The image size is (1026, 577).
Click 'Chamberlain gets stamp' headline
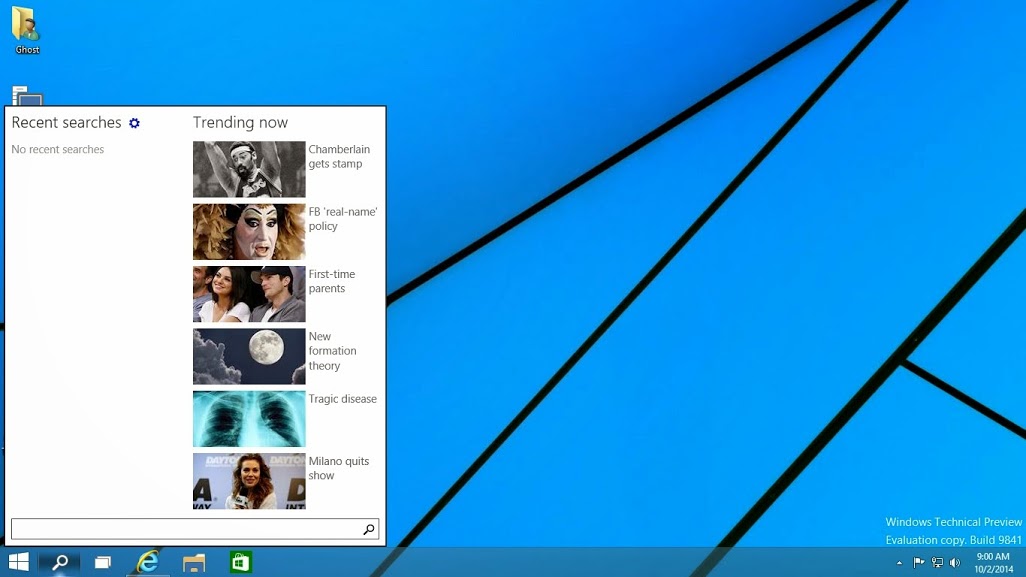pos(339,156)
